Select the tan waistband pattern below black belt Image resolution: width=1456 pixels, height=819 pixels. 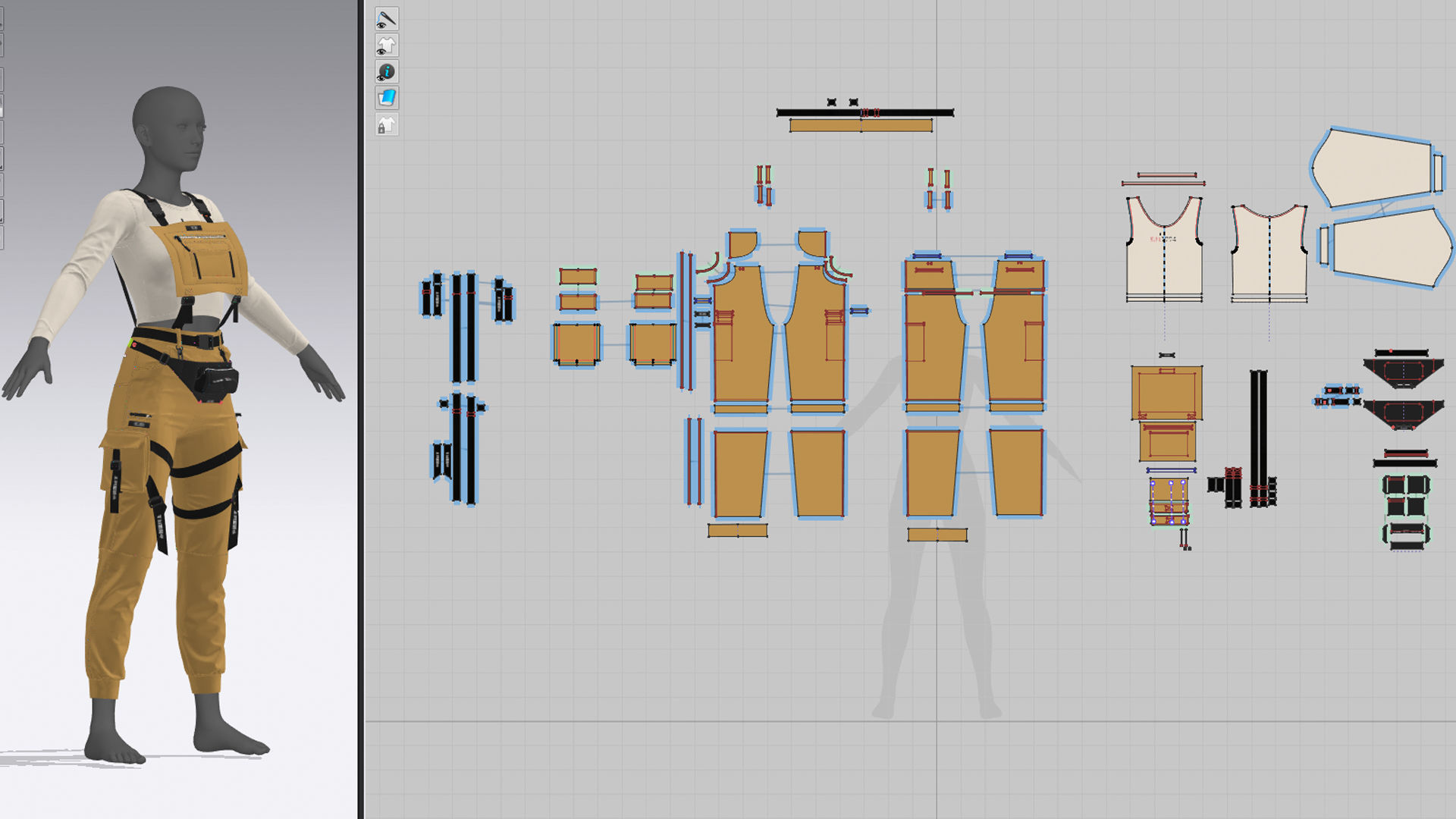pos(861,126)
